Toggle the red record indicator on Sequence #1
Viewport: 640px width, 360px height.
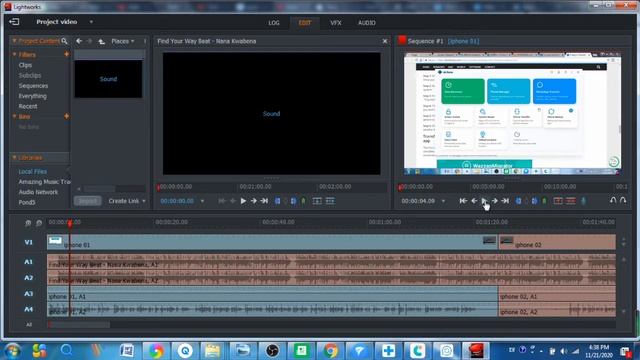tap(402, 40)
